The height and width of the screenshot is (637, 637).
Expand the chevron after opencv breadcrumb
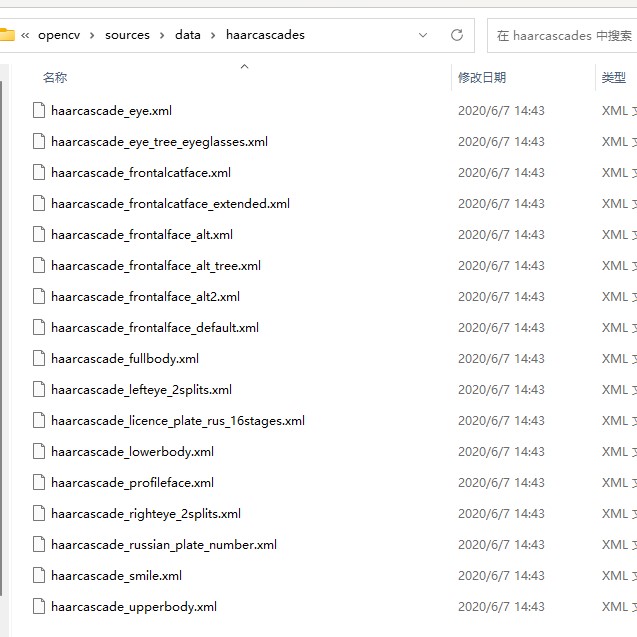[92, 35]
